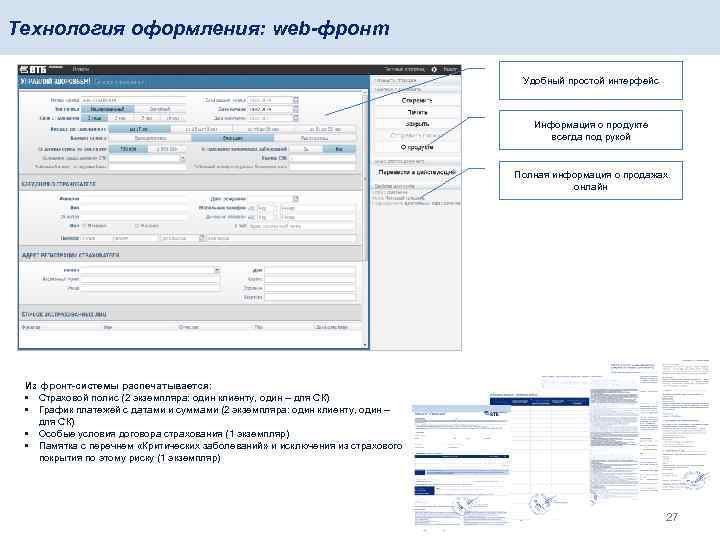Open calendar icon for date of birth
This screenshot has height=540, width=720.
tap(296, 198)
